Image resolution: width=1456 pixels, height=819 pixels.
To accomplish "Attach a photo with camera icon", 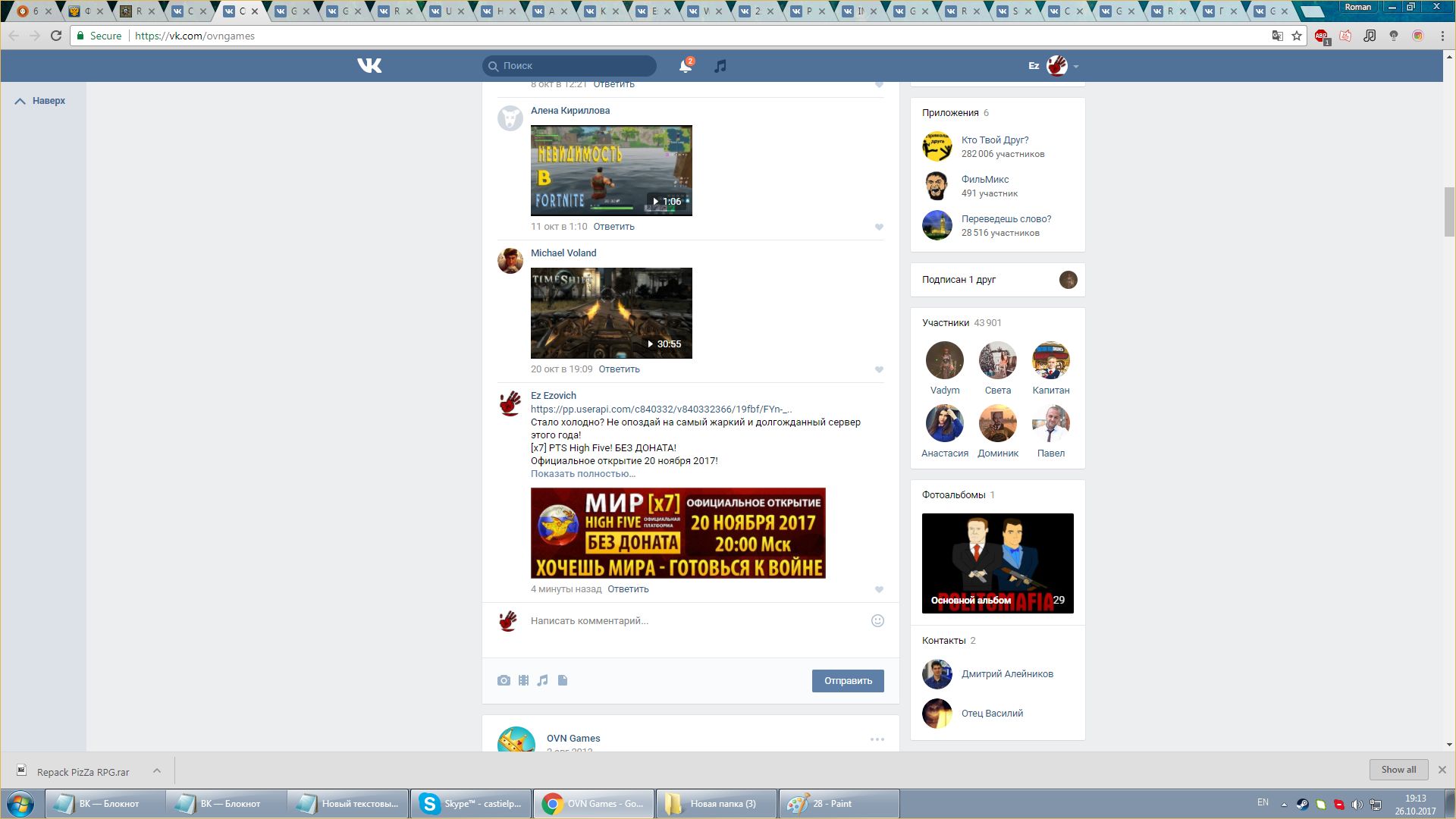I will pos(504,680).
